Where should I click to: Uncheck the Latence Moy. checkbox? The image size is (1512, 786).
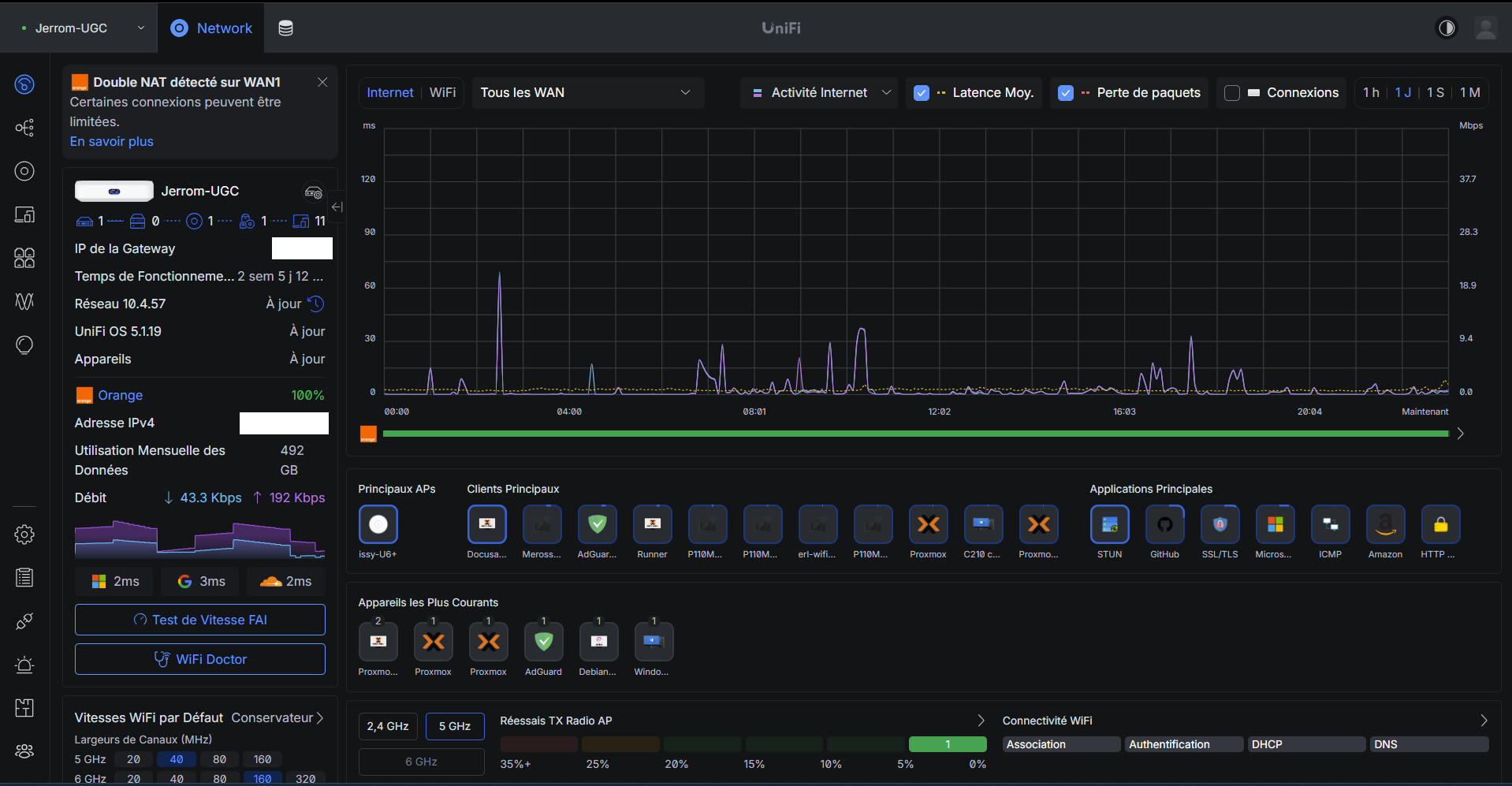click(921, 93)
